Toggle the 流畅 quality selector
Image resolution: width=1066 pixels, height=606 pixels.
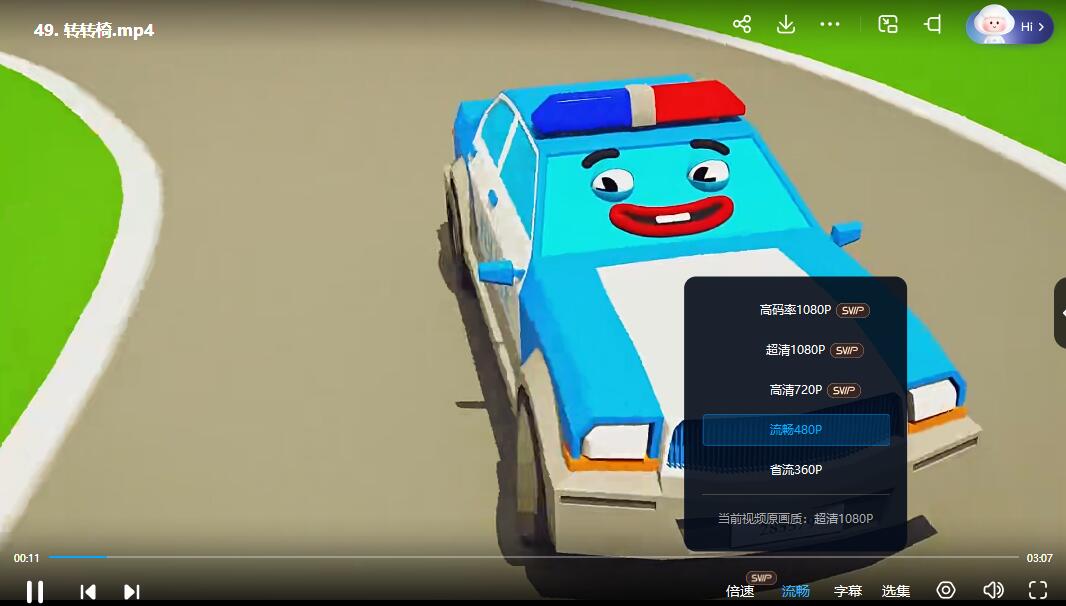click(x=795, y=591)
